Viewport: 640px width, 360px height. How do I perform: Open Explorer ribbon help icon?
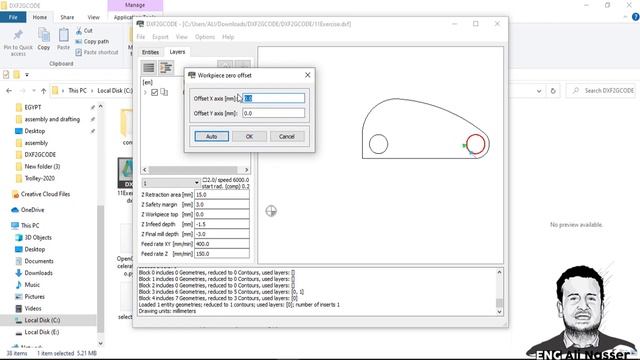tap(635, 17)
